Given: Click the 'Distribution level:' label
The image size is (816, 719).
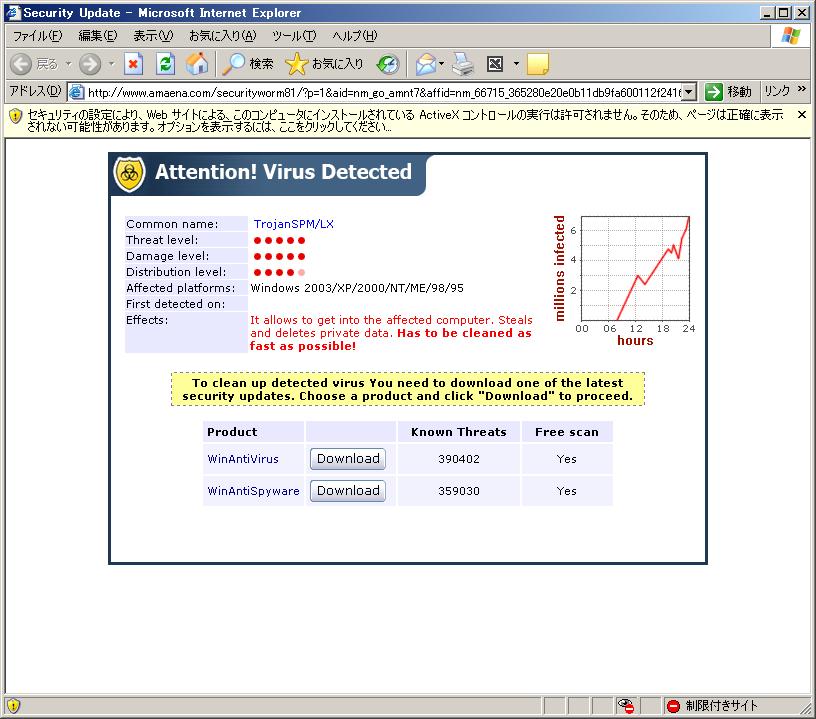Looking at the screenshot, I should click(176, 272).
